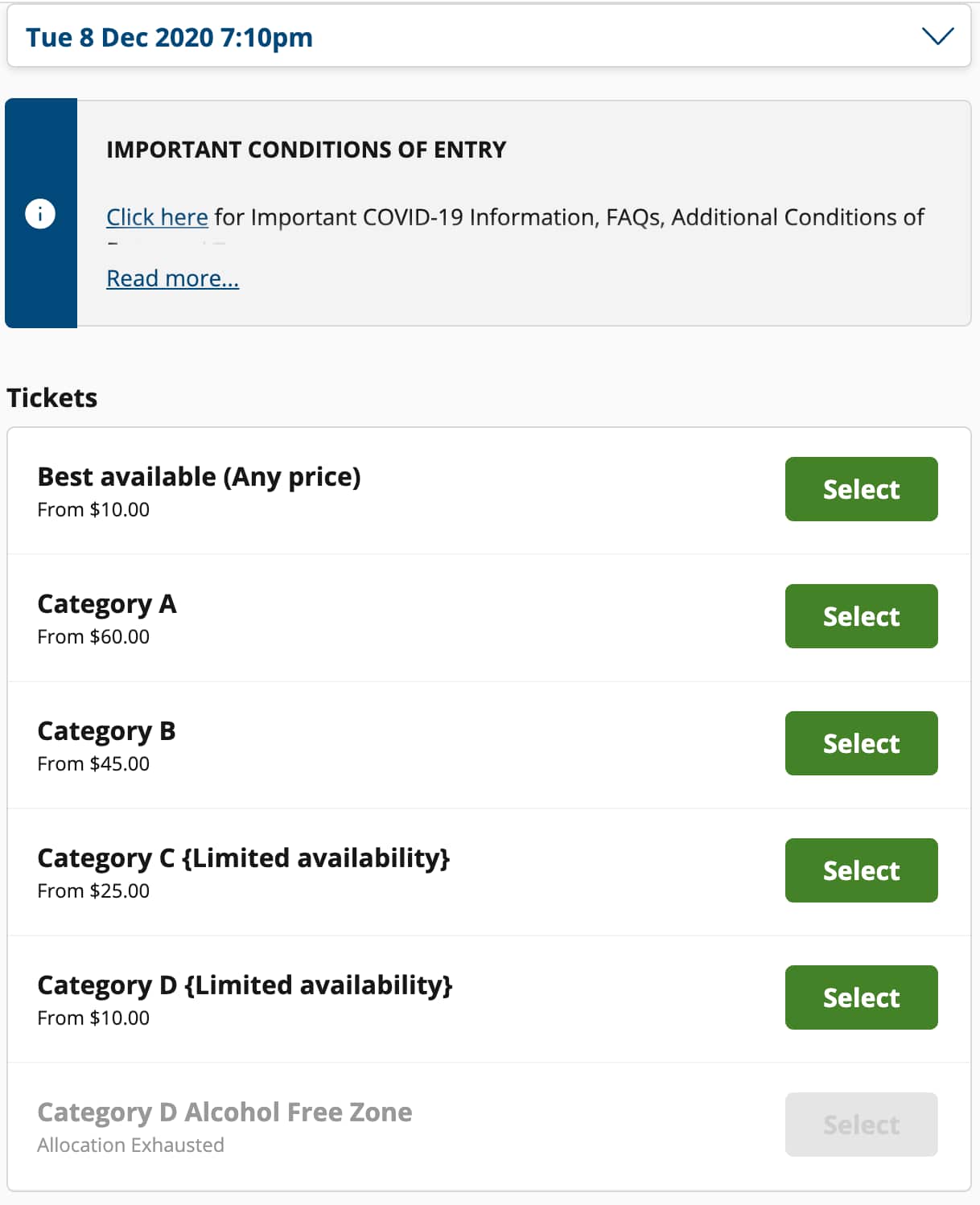Hit Select for Category D limited availability
Image resolution: width=980 pixels, height=1205 pixels.
pyautogui.click(x=861, y=997)
